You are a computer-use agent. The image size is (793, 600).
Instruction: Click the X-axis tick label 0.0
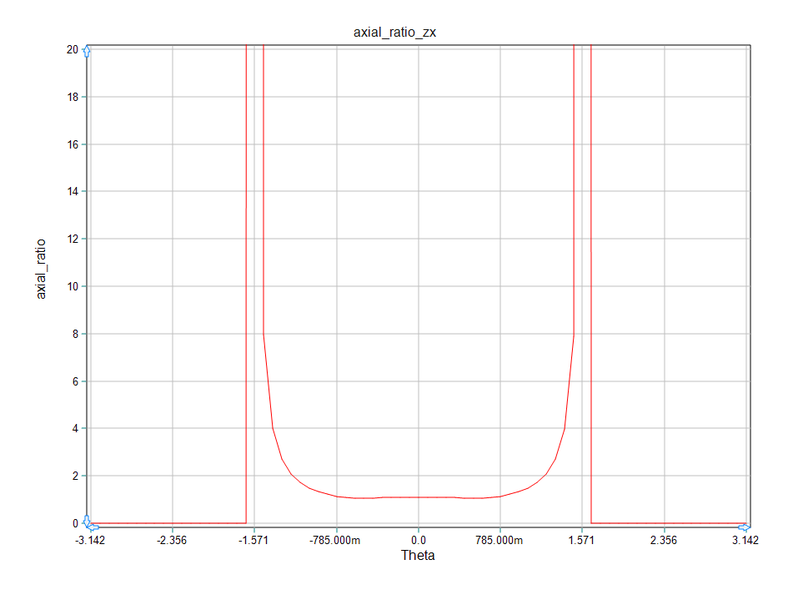pos(418,540)
